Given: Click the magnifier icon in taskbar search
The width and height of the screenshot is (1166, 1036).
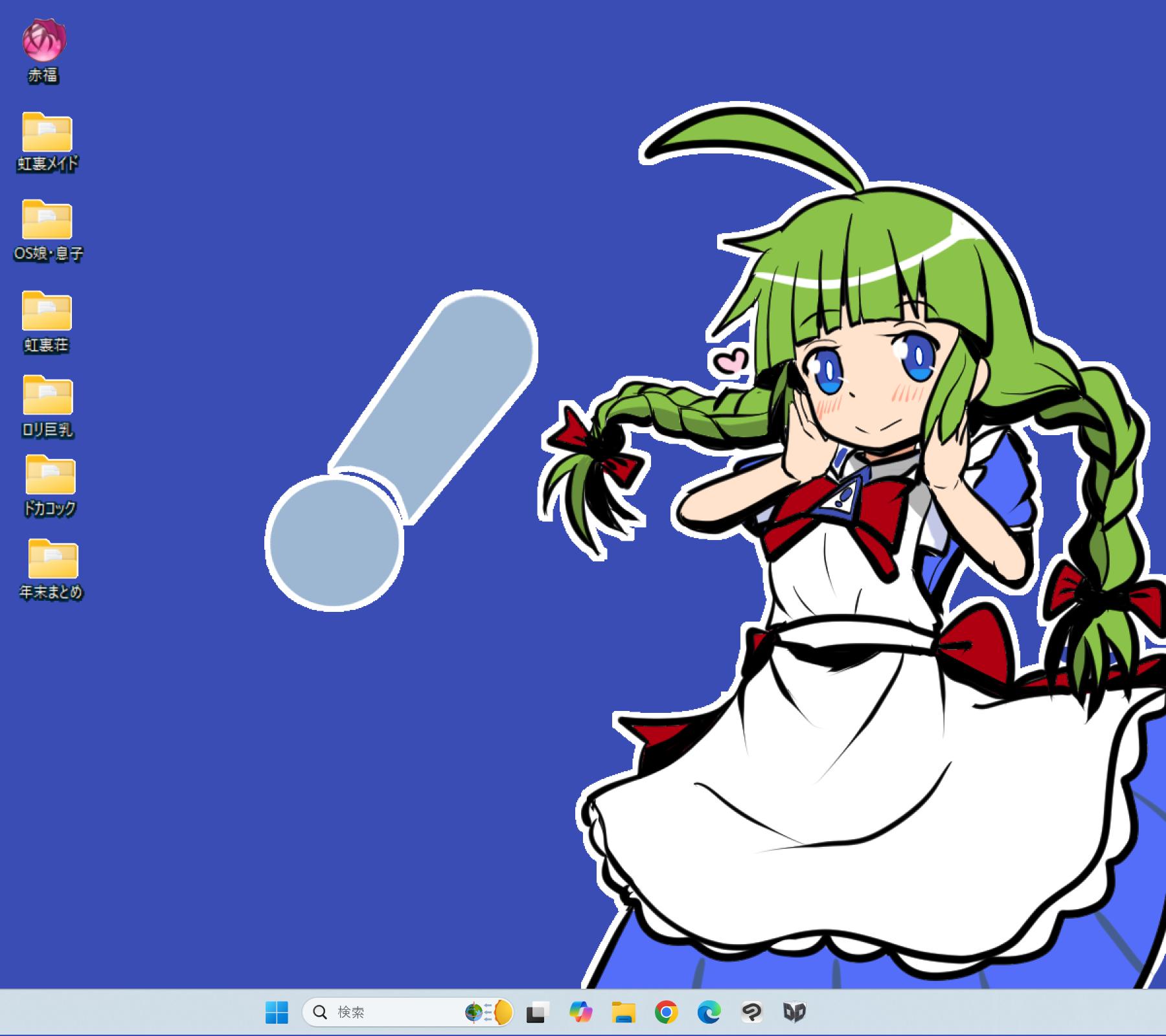Looking at the screenshot, I should pyautogui.click(x=320, y=1012).
